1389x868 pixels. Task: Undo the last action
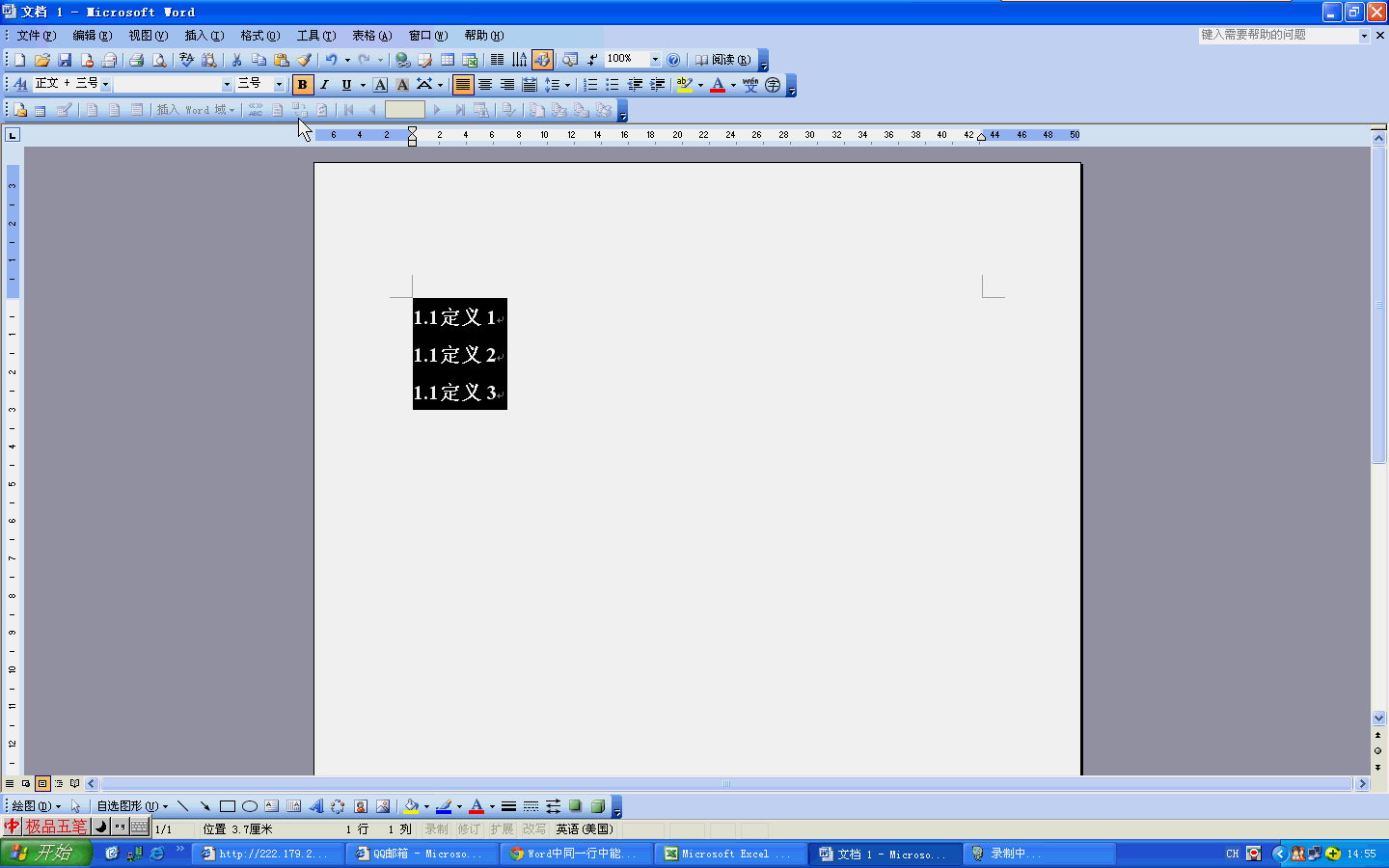[331, 60]
